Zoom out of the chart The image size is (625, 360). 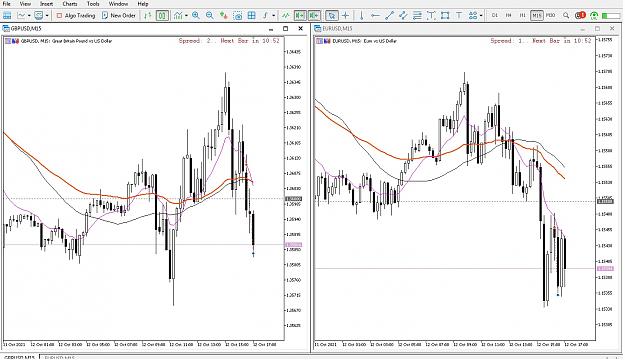coord(210,16)
